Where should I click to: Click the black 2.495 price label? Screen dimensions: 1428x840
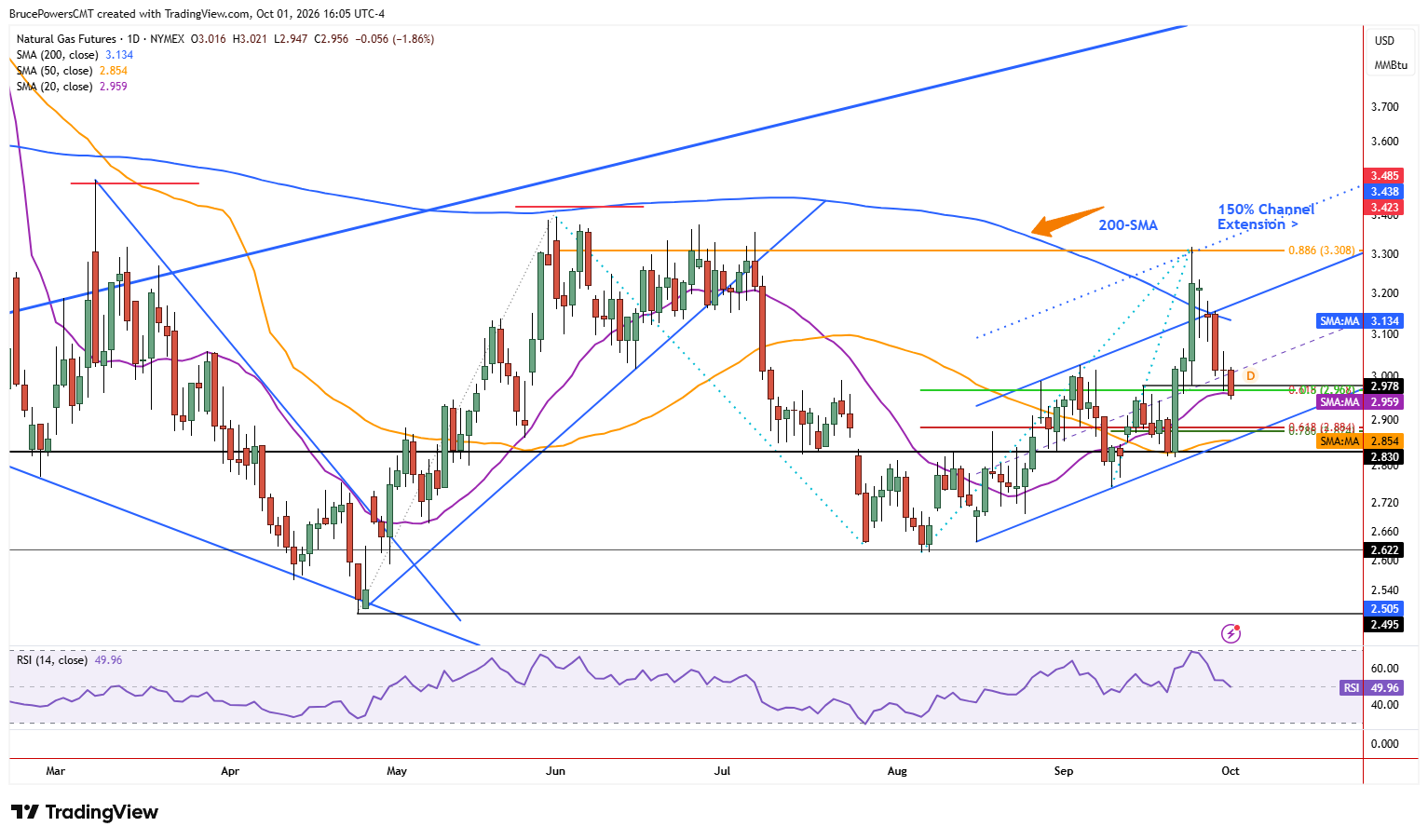[x=1384, y=625]
